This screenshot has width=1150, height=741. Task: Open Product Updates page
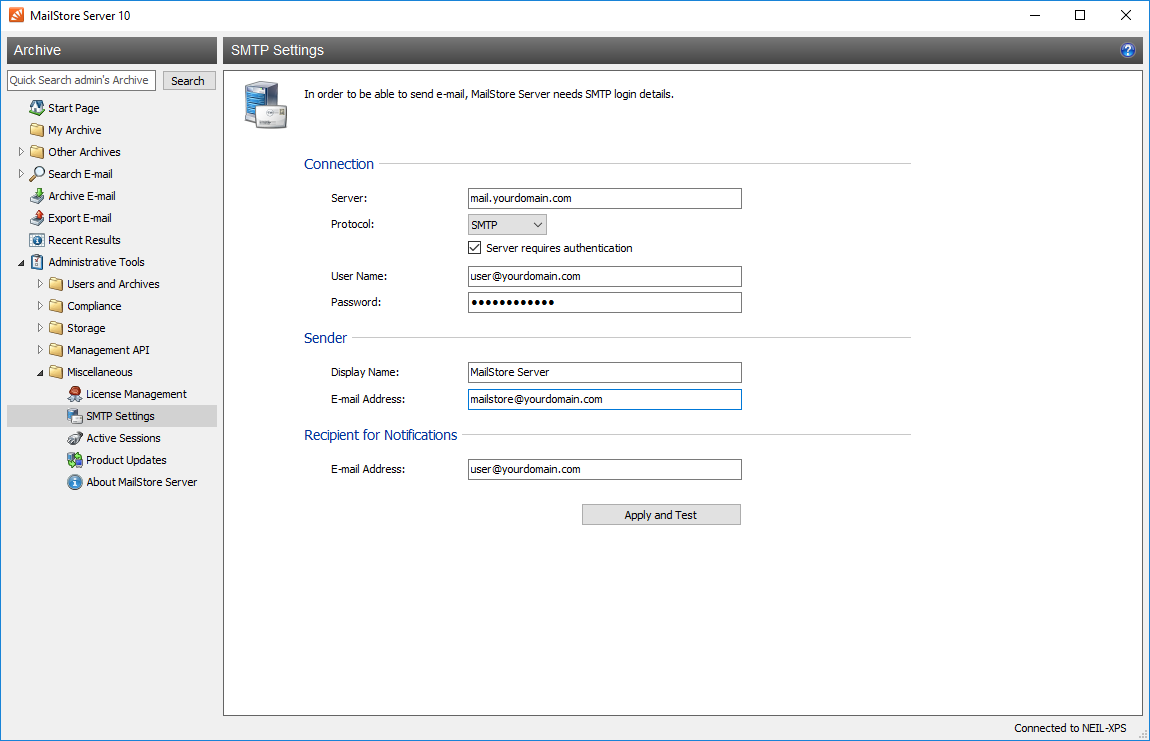click(x=126, y=460)
